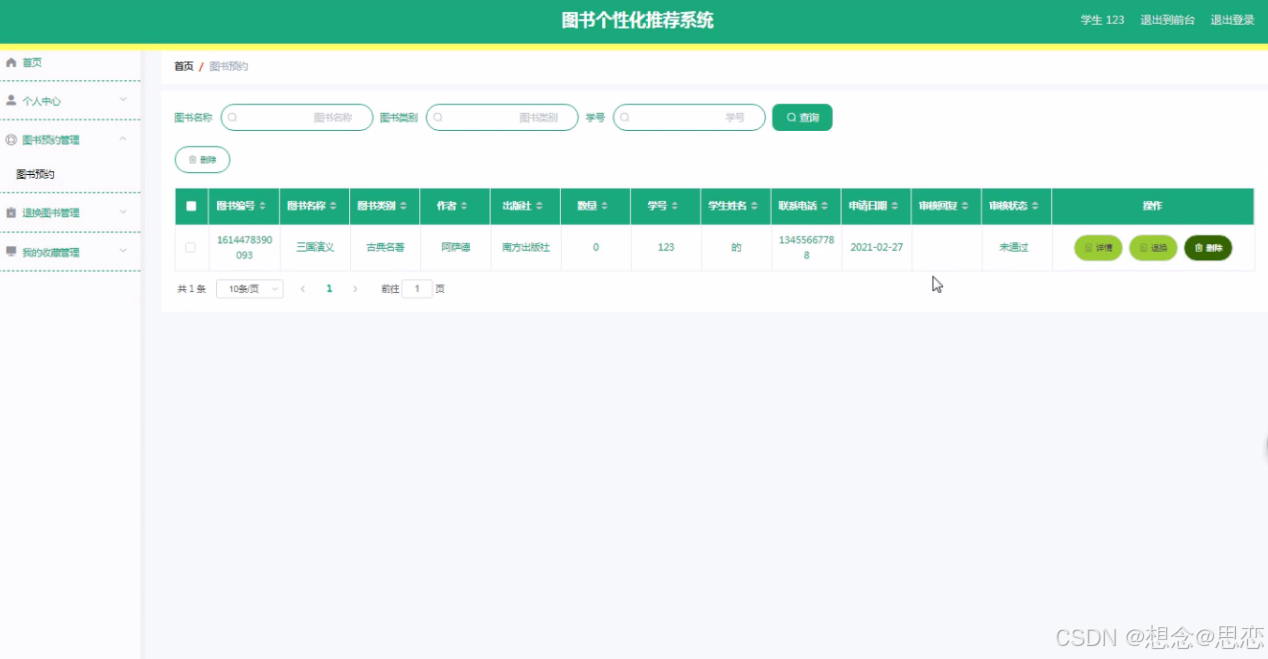Viewport: 1268px width, 659px height.
Task: Click the 查询 search button
Action: point(802,118)
